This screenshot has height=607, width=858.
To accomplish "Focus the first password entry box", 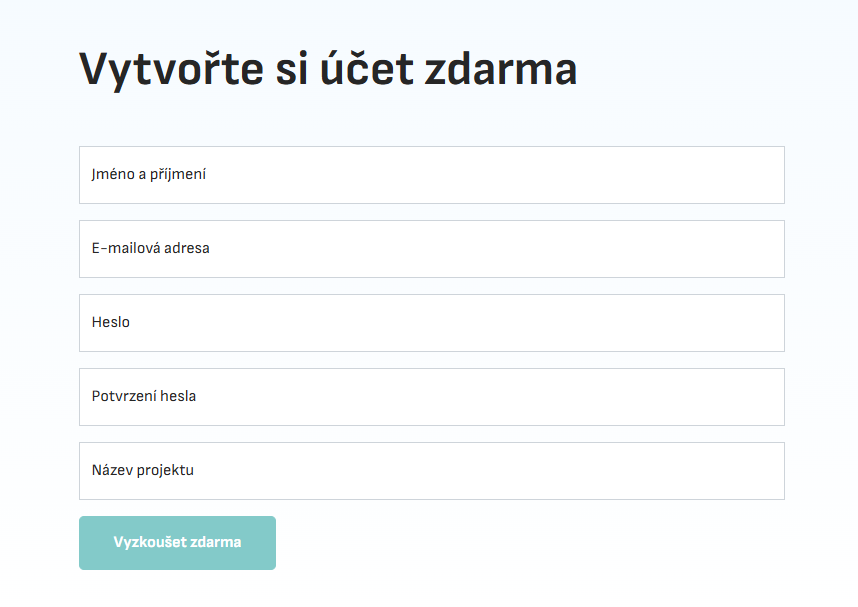I will [431, 323].
